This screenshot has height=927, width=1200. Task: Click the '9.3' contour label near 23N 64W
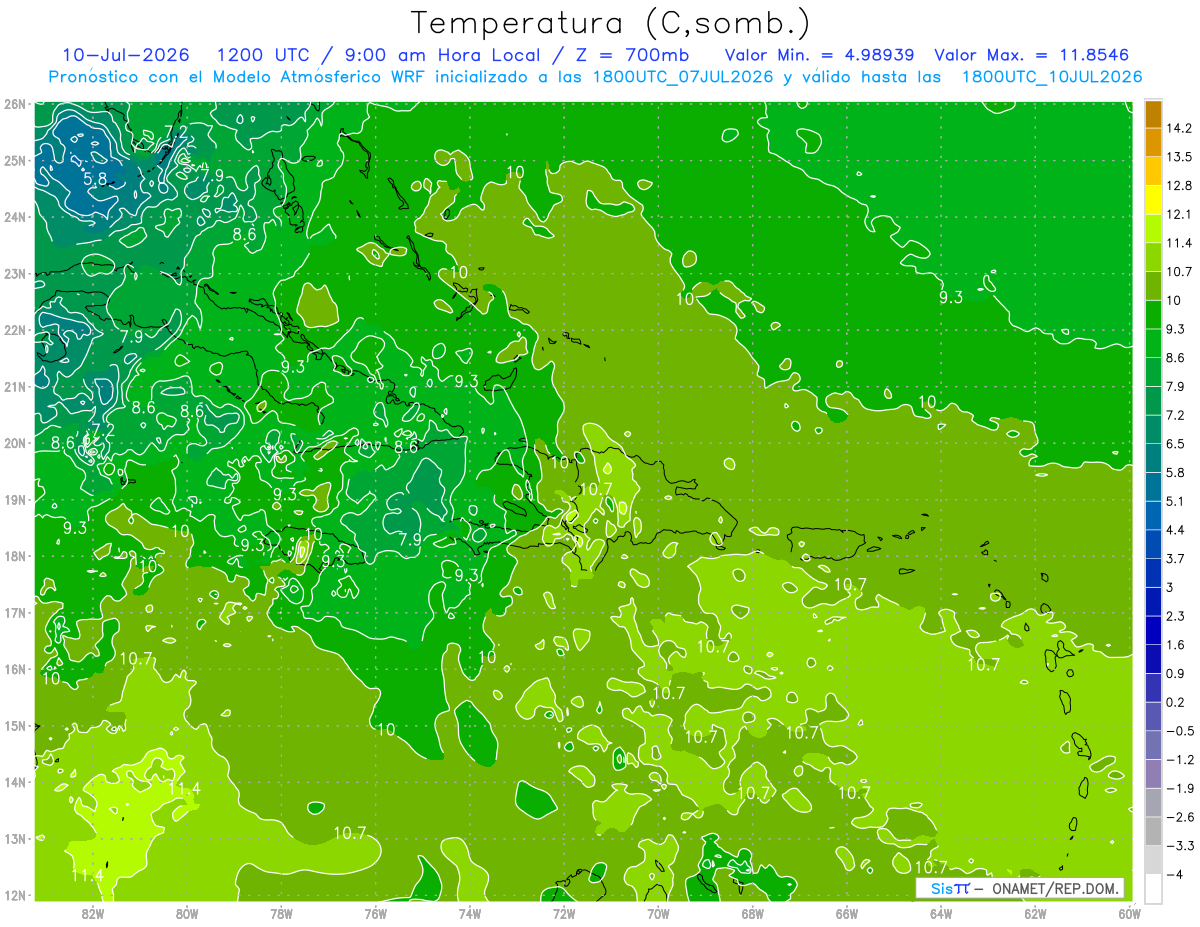951,297
